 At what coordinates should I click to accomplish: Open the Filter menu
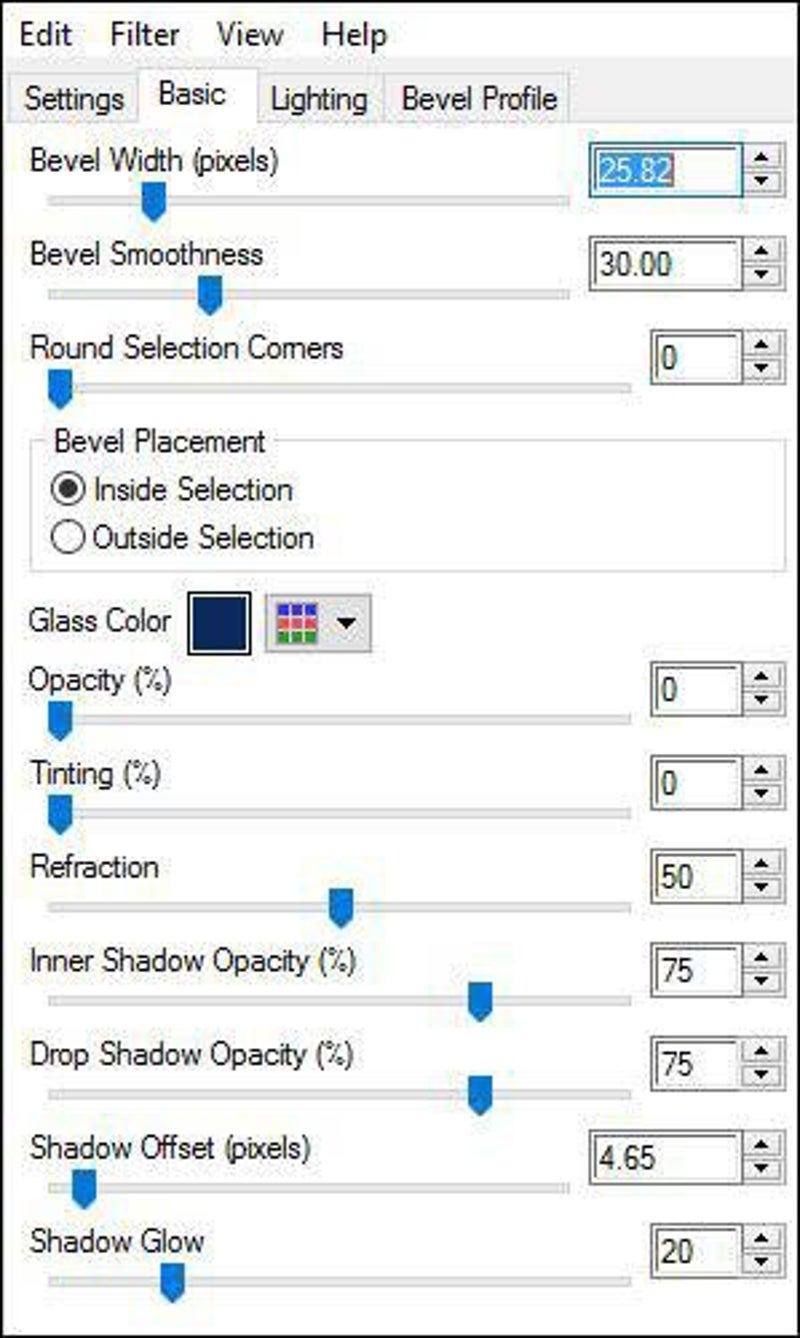(145, 35)
